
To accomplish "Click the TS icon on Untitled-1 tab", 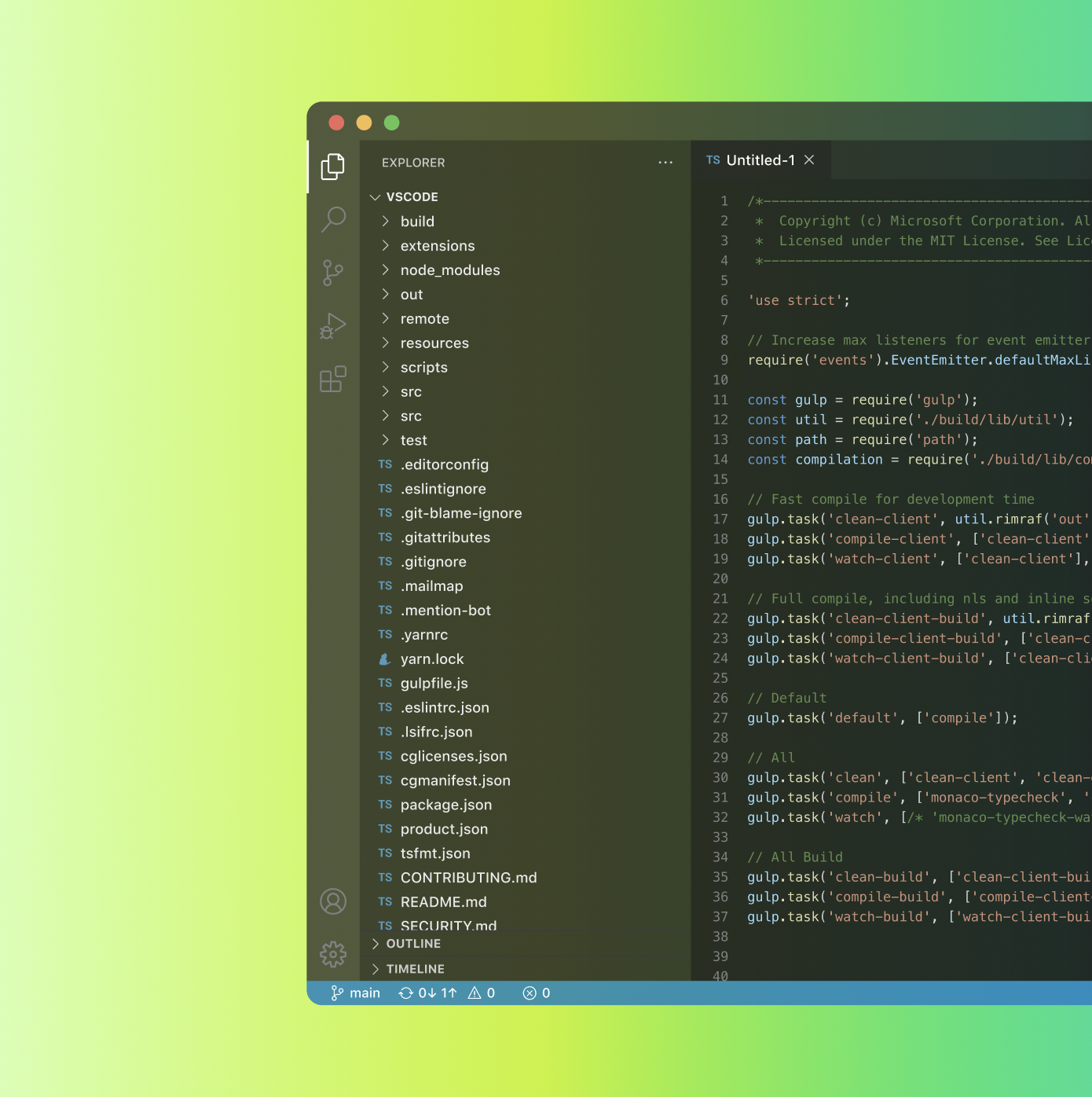I will [713, 160].
